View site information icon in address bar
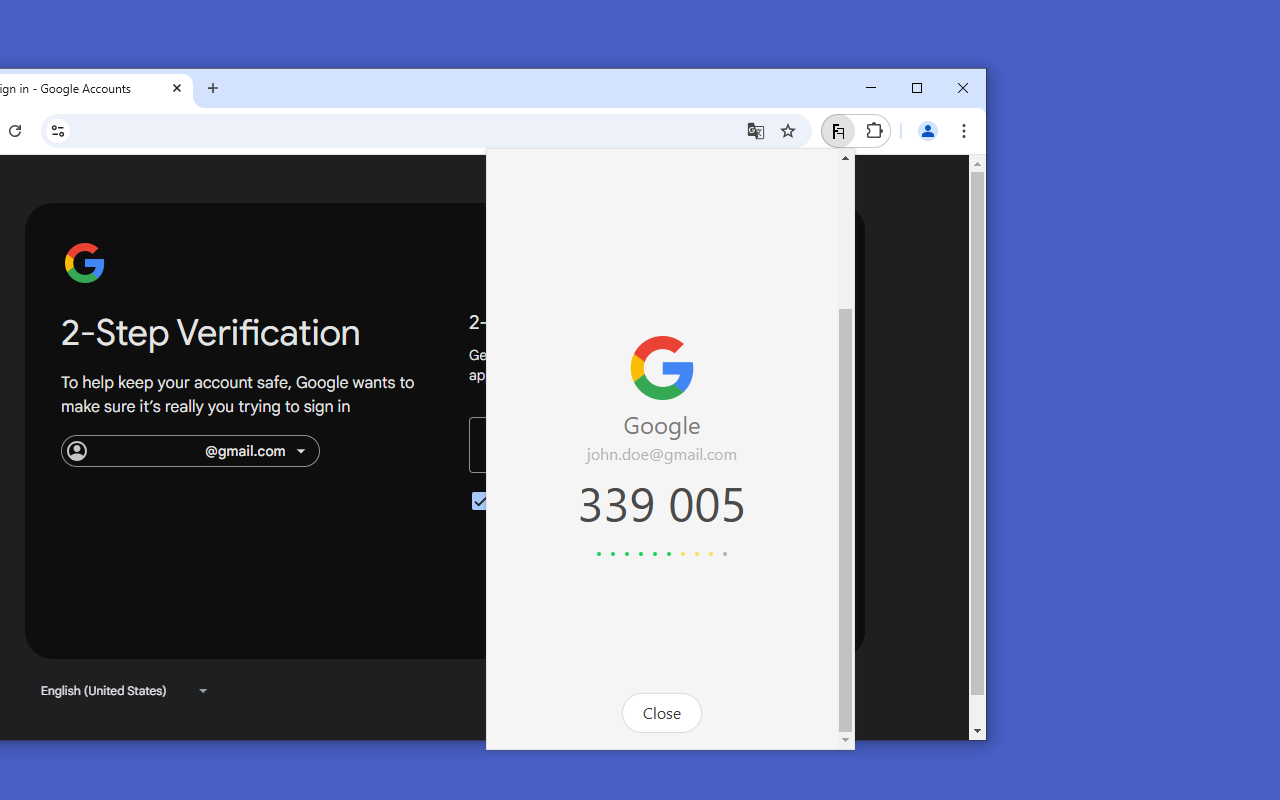This screenshot has height=800, width=1280. point(58,131)
